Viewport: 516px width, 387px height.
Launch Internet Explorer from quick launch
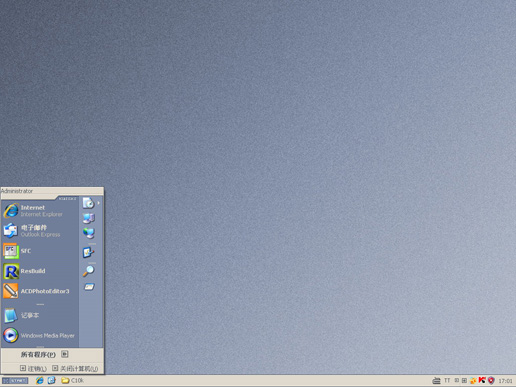coord(40,380)
